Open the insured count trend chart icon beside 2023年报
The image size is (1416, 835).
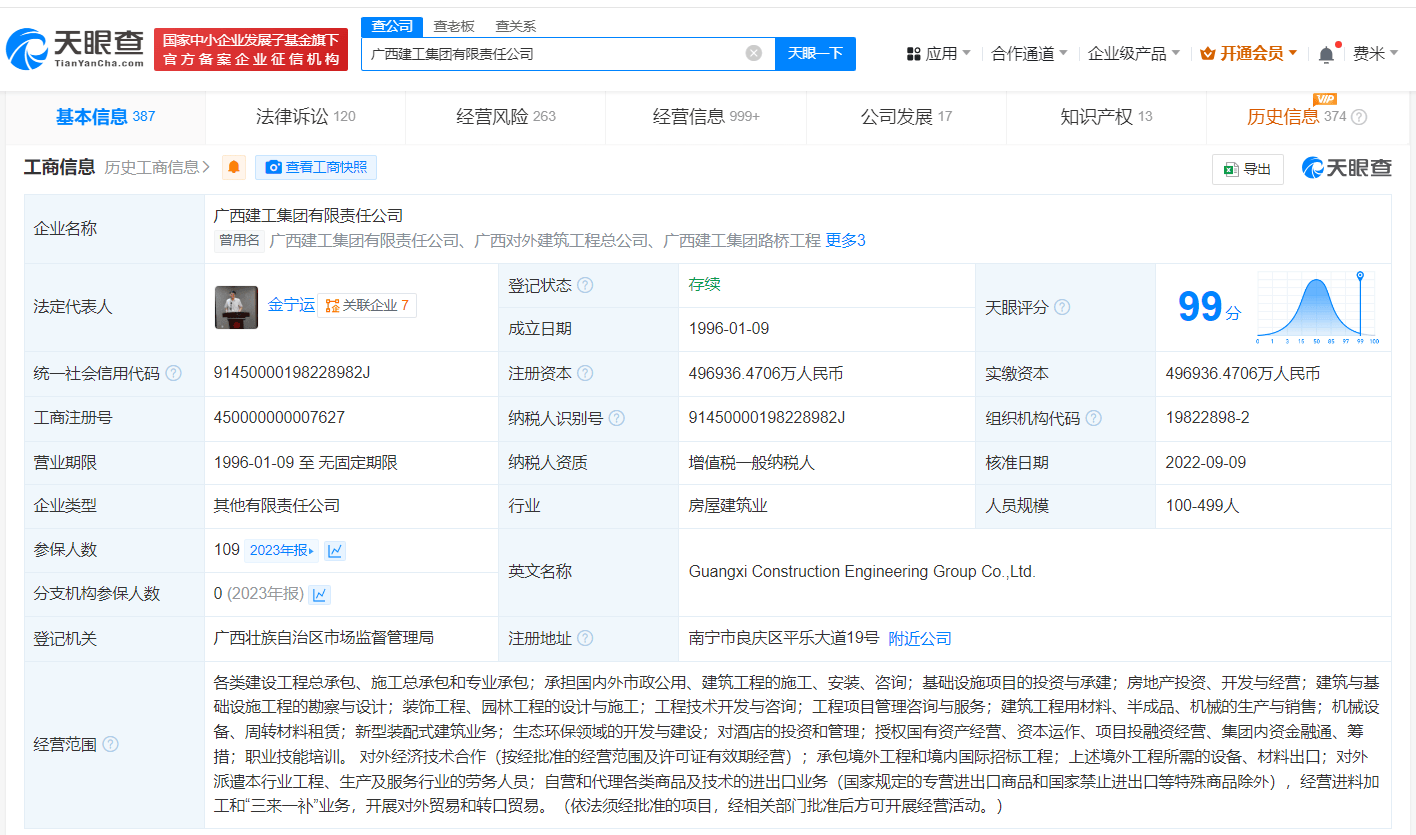point(335,550)
